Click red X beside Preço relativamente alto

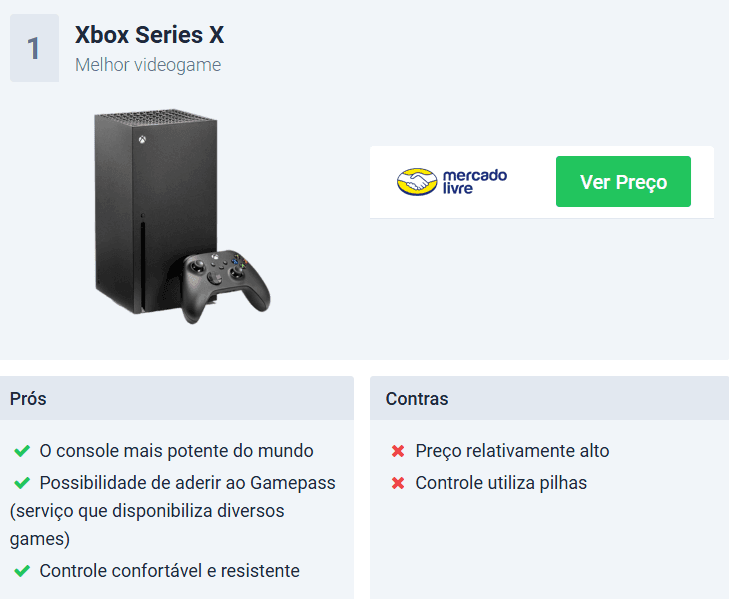pyautogui.click(x=398, y=451)
